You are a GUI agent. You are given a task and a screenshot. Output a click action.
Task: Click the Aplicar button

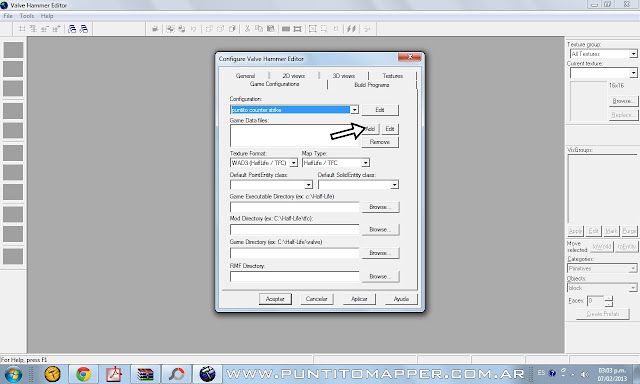[359, 299]
